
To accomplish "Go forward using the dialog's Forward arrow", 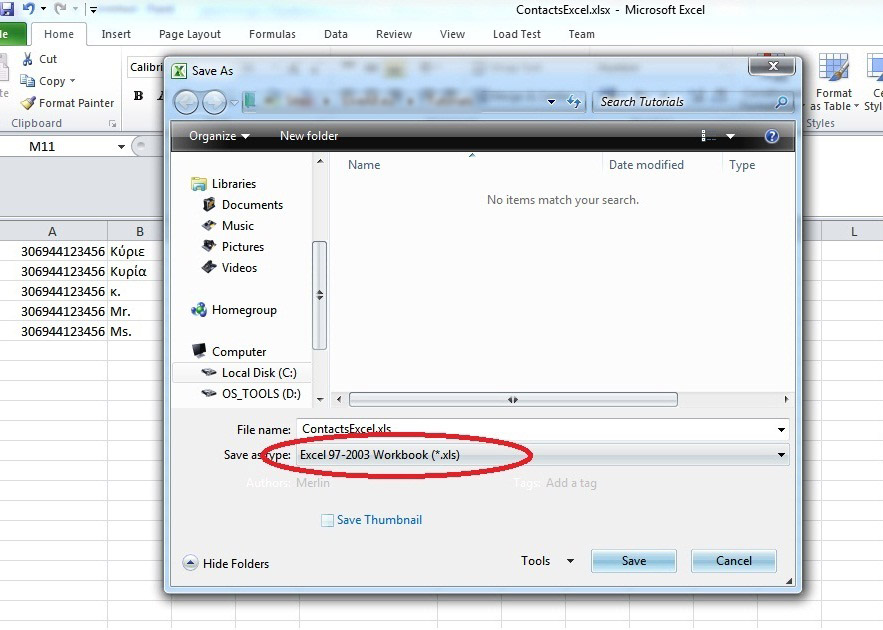I will [214, 102].
